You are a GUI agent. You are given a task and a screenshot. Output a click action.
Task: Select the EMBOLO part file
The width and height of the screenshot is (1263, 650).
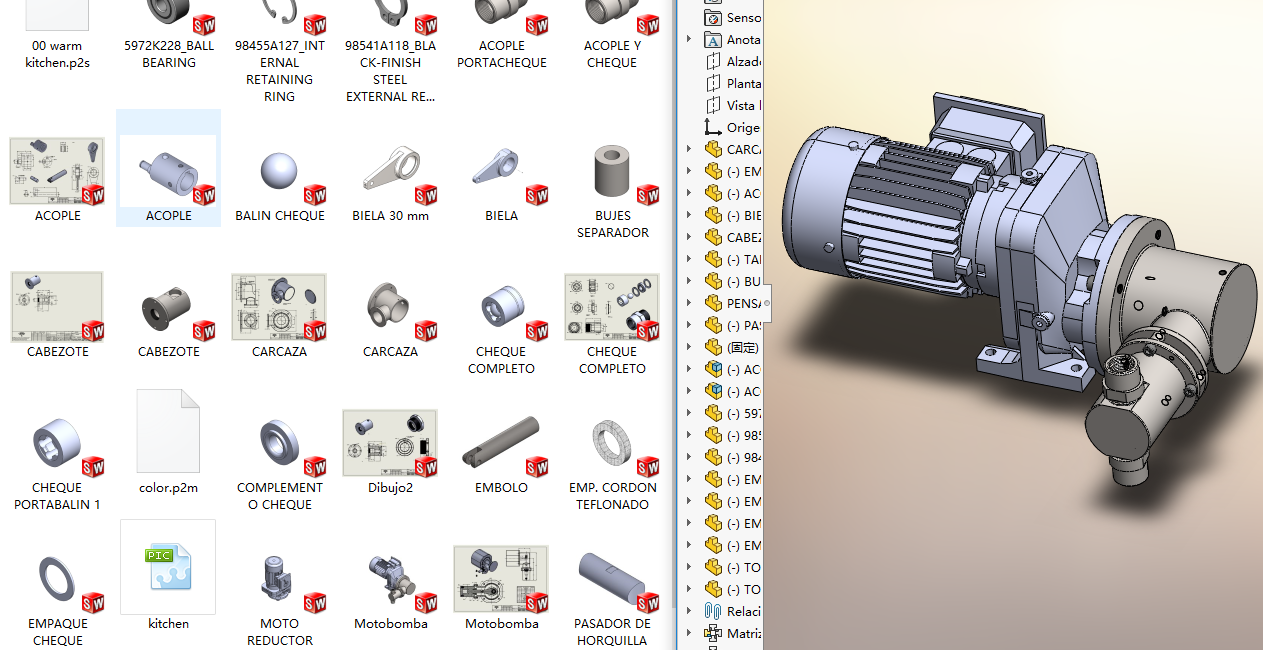[501, 444]
